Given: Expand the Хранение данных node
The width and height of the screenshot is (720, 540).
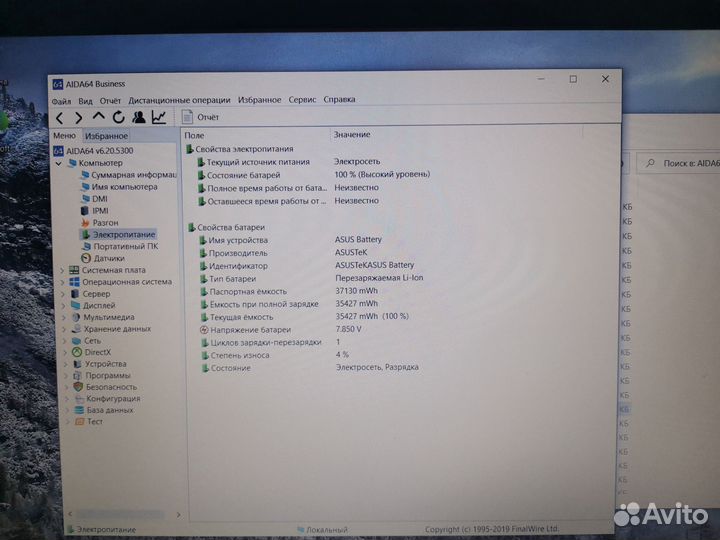Looking at the screenshot, I should coord(65,329).
